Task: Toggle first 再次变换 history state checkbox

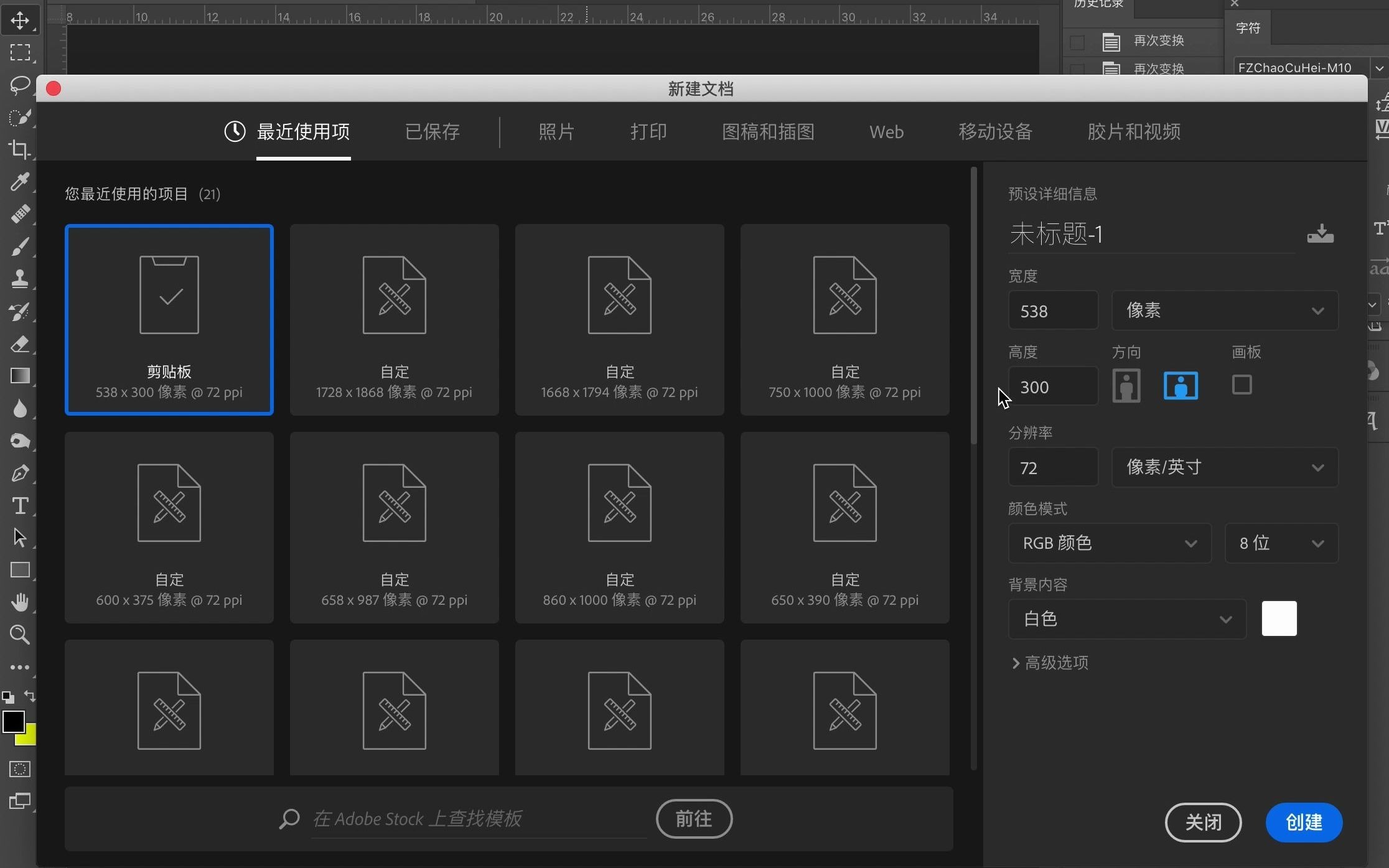Action: (1077, 42)
